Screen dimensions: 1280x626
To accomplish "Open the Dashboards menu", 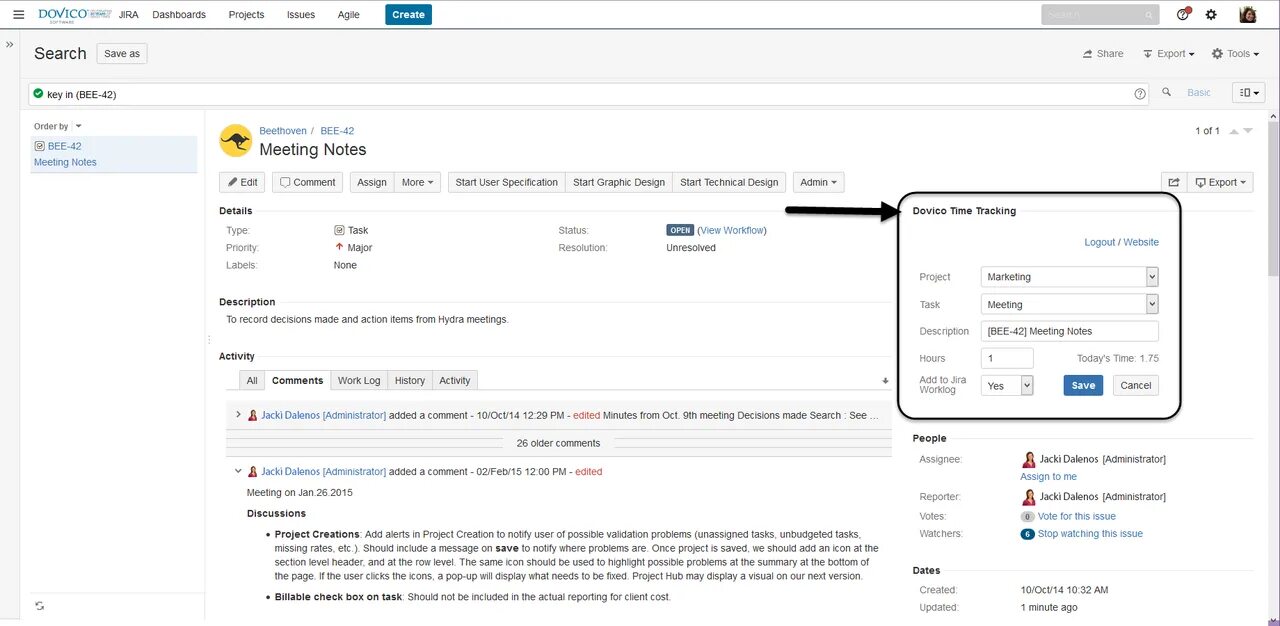I will point(179,14).
